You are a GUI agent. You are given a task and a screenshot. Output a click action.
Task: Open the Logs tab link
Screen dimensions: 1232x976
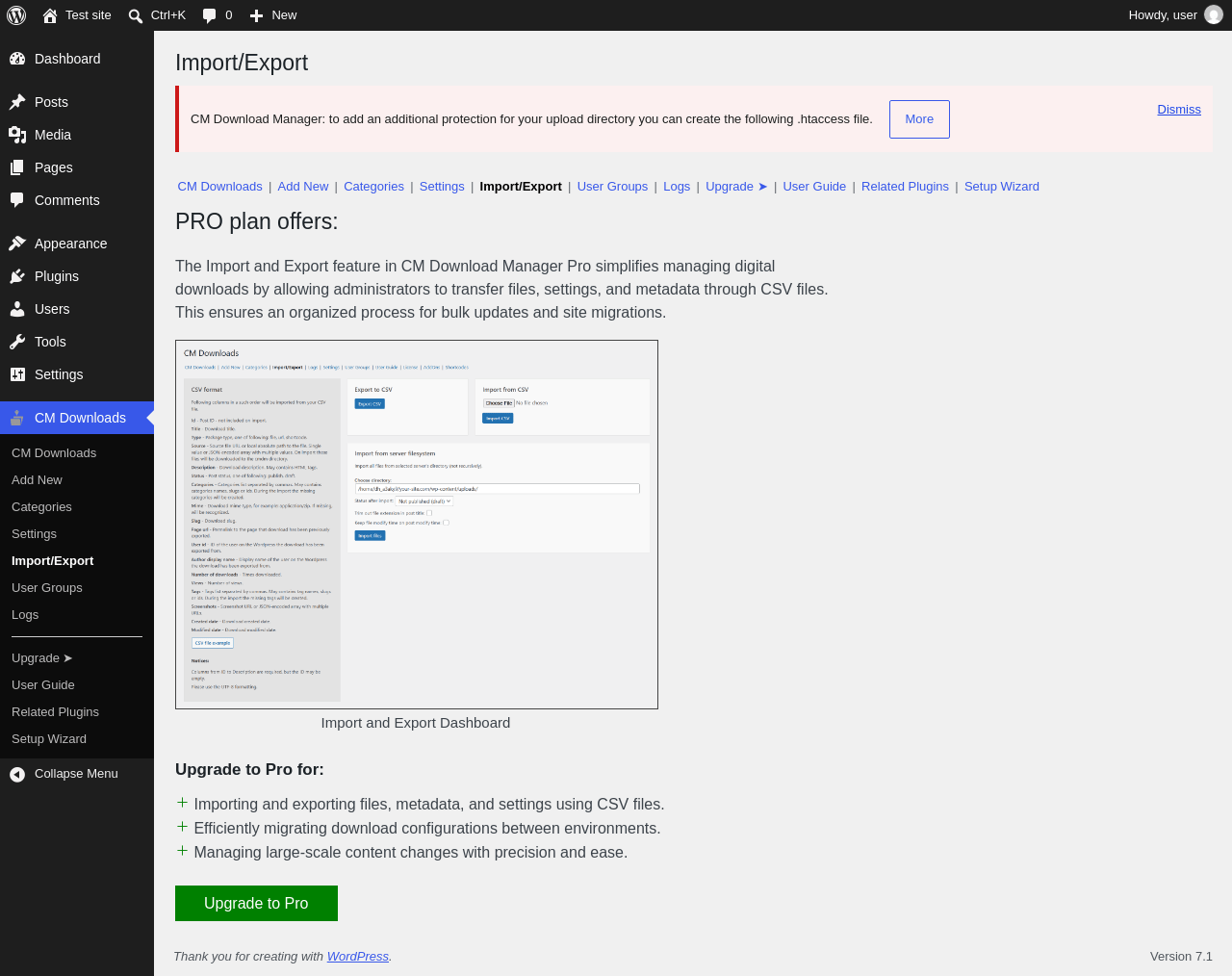677,187
